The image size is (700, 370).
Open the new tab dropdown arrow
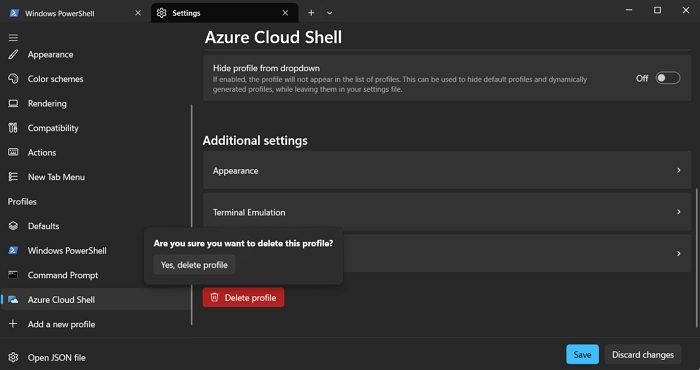pos(329,13)
